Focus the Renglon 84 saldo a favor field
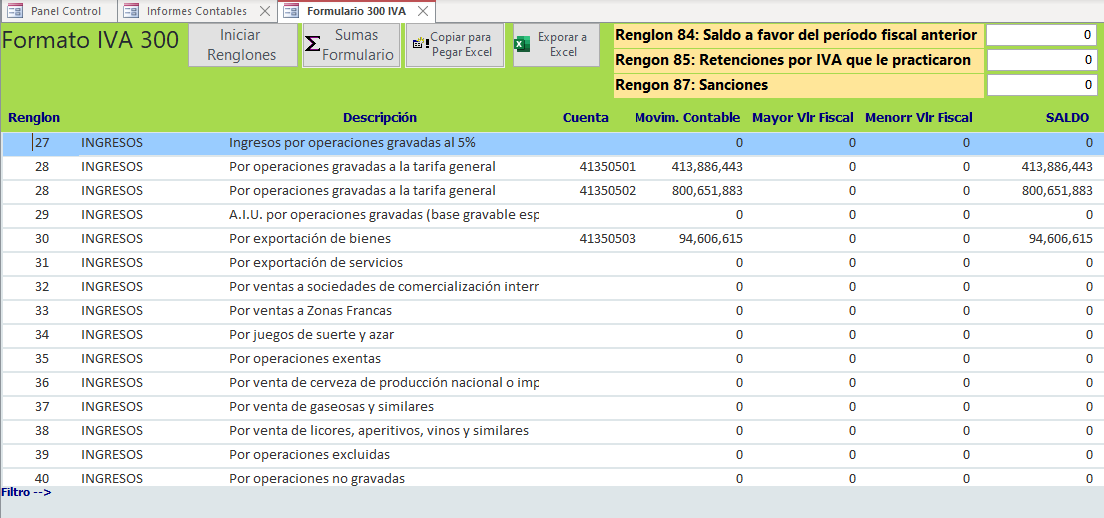Viewport: 1104px width, 518px height. tap(1041, 35)
